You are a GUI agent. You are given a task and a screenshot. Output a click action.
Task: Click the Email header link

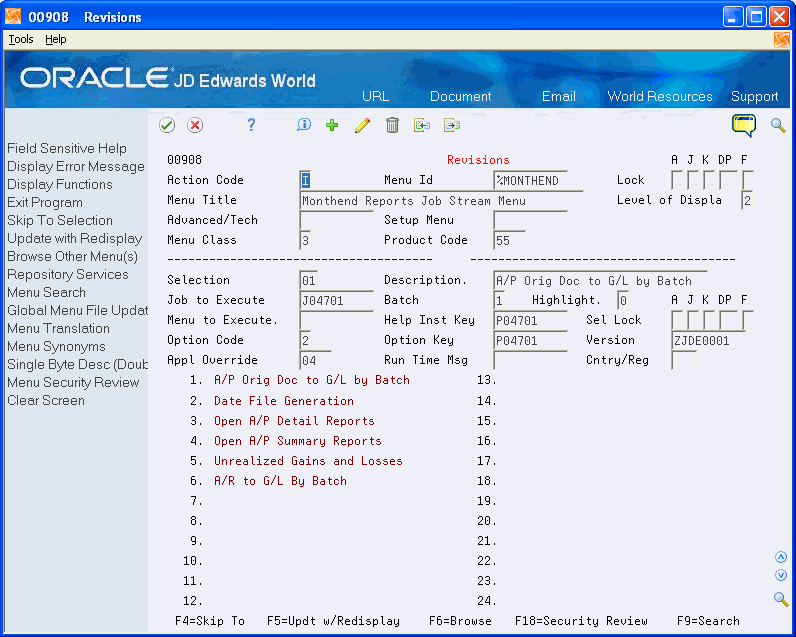[558, 96]
